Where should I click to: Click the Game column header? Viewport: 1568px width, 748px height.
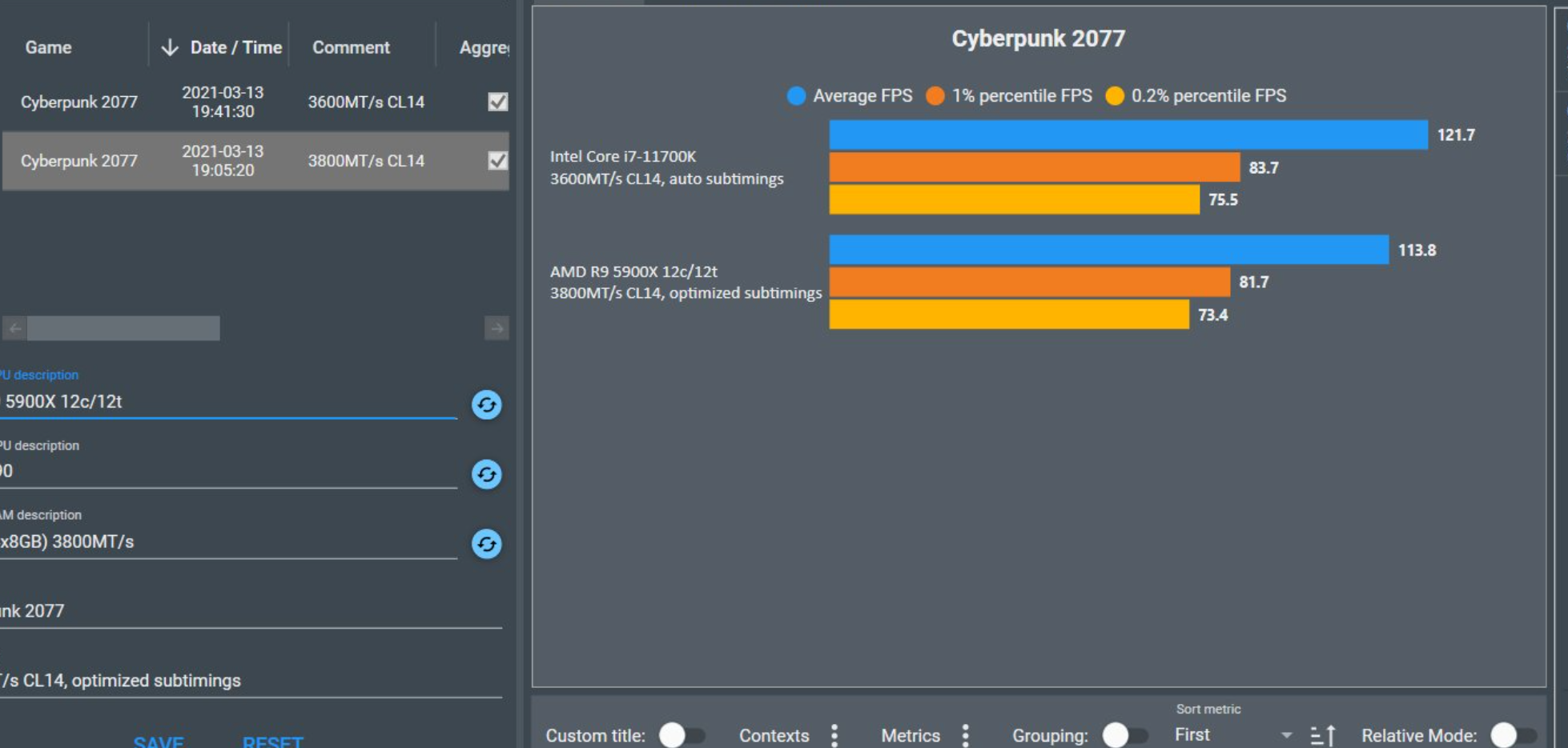click(48, 47)
